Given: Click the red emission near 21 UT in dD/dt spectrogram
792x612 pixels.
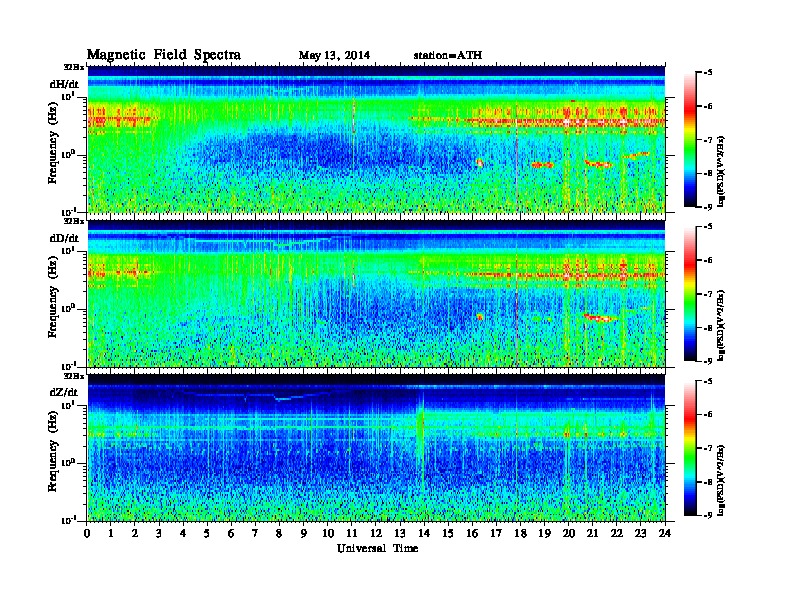Looking at the screenshot, I should click(x=600, y=318).
